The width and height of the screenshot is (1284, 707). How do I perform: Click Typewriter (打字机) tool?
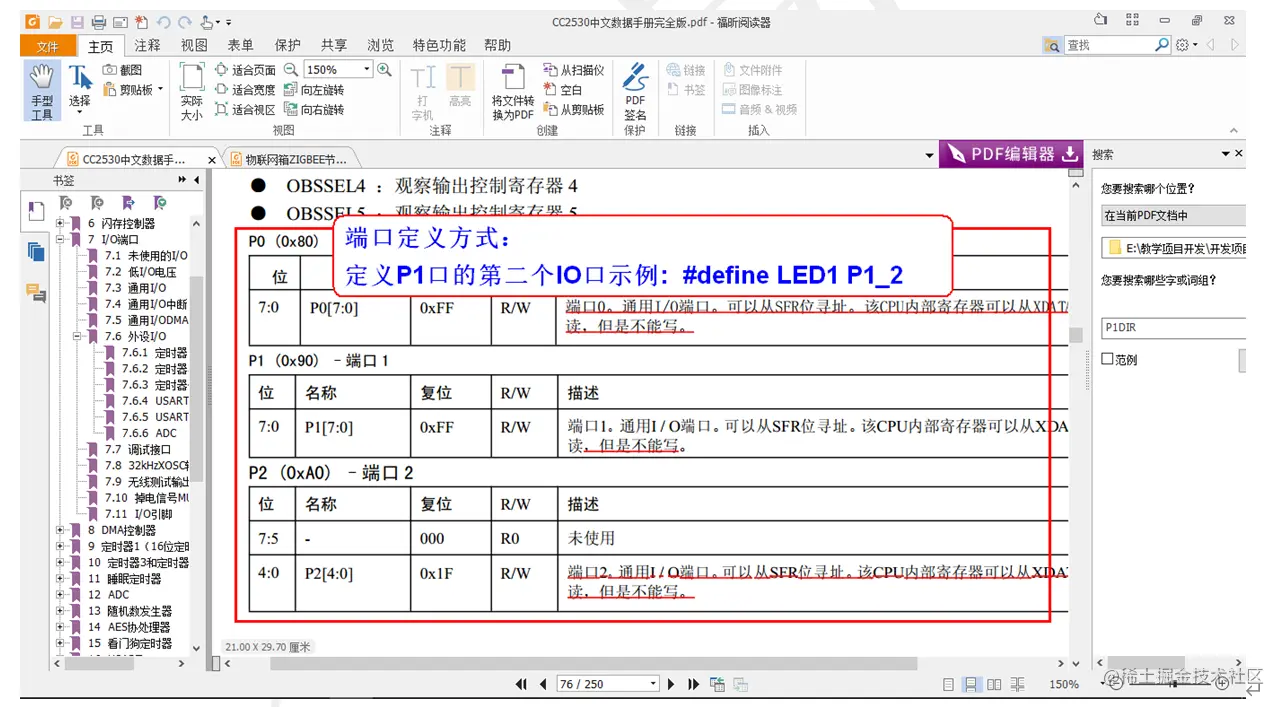tap(423, 92)
